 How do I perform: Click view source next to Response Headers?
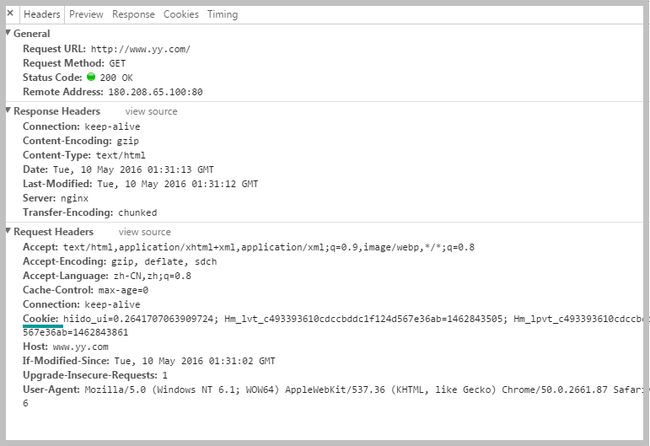pos(151,112)
